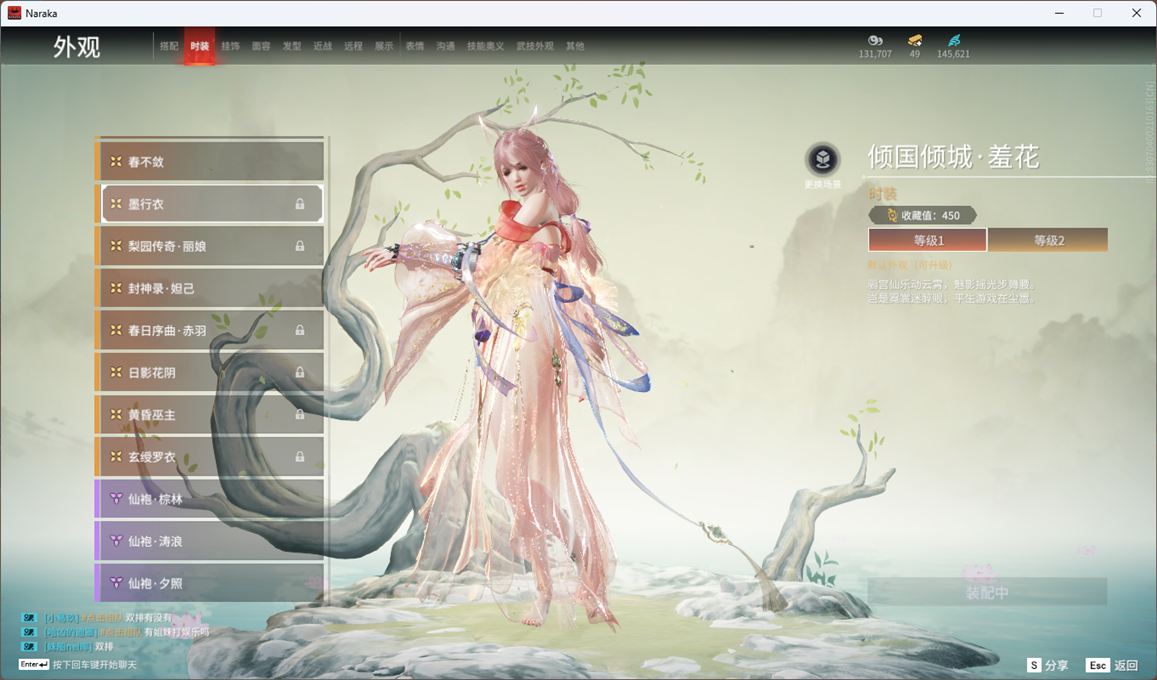This screenshot has width=1157, height=680.
Task: Click the S 分享 share button
Action: coord(1047,665)
